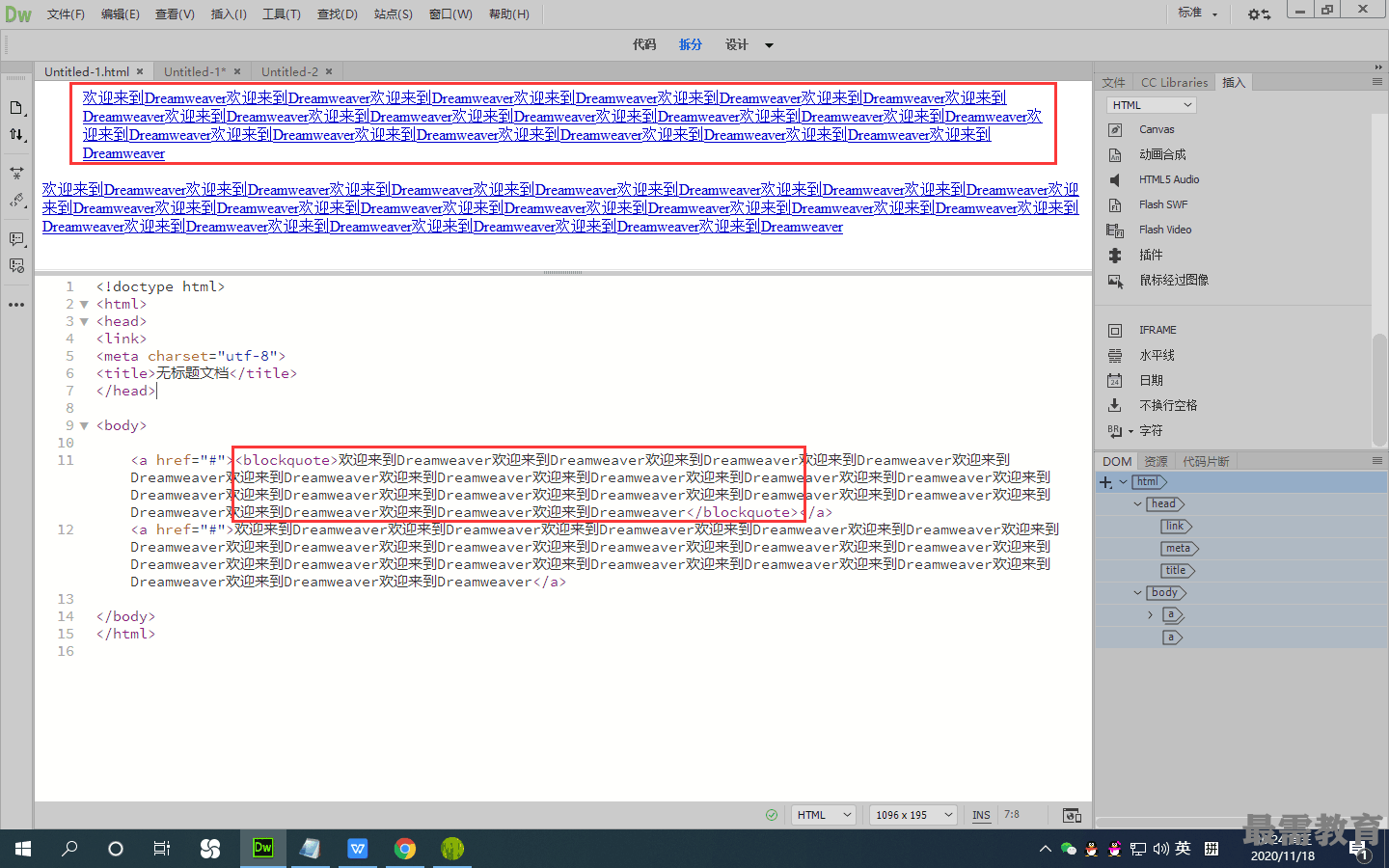1389x868 pixels.
Task: Select the meta tag in DOM panel
Action: (x=1179, y=549)
